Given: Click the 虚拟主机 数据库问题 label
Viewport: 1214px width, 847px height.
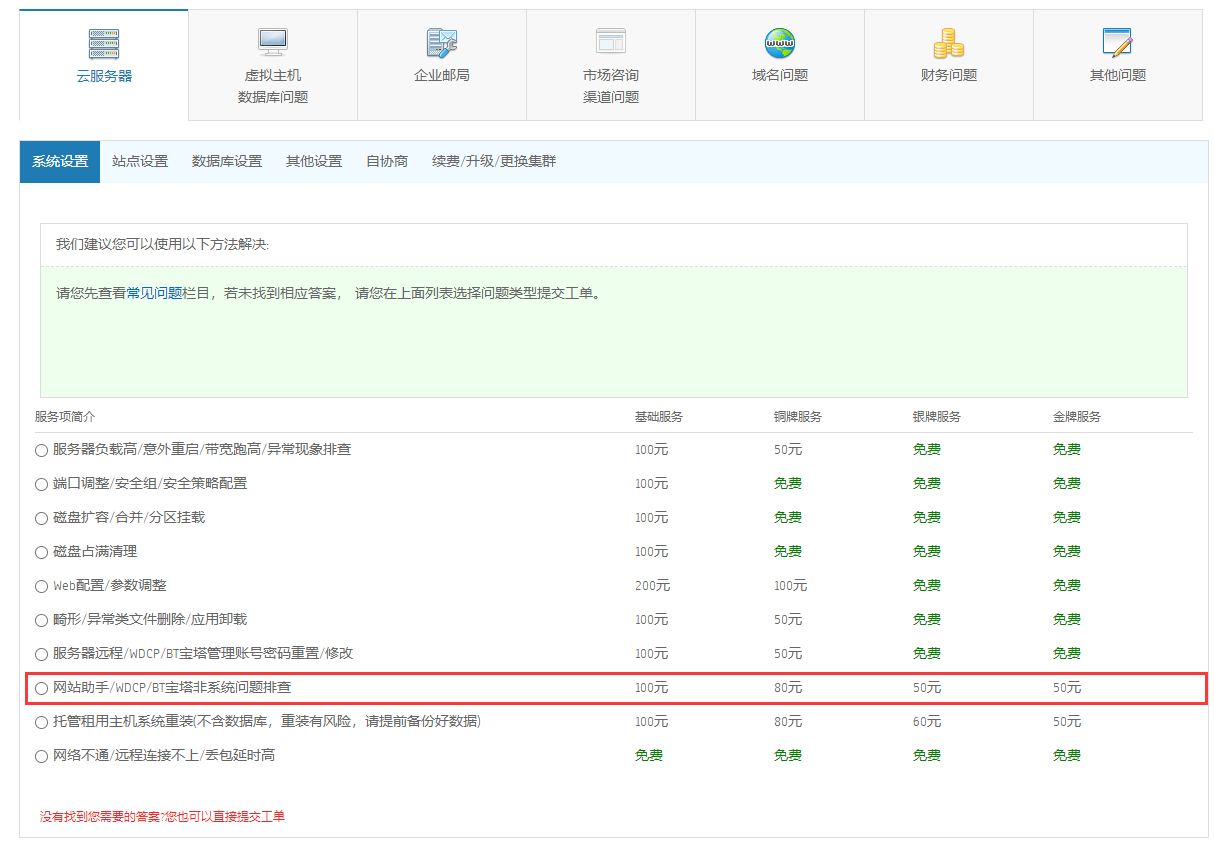Looking at the screenshot, I should 273,87.
